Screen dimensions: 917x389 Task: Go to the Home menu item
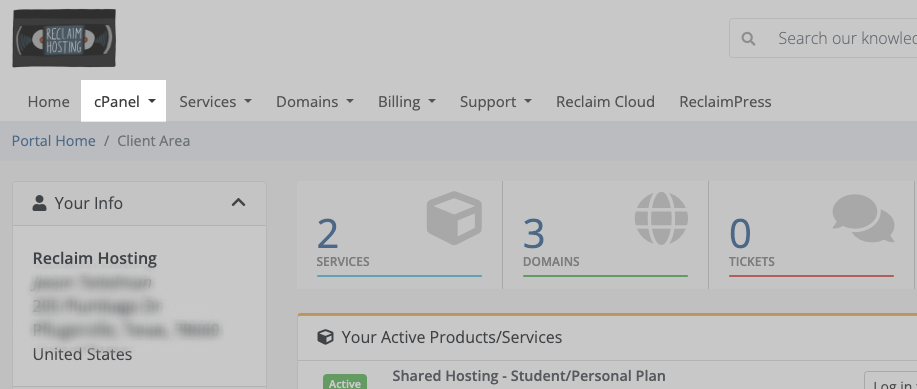pyautogui.click(x=49, y=101)
